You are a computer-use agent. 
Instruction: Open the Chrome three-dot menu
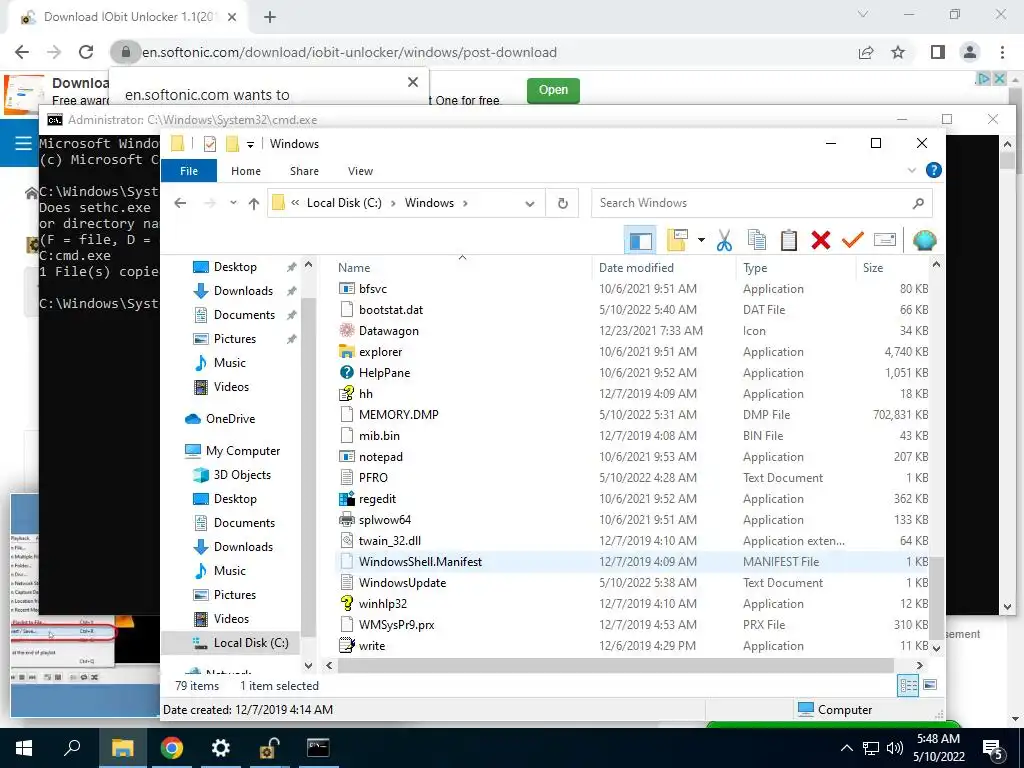click(1002, 52)
